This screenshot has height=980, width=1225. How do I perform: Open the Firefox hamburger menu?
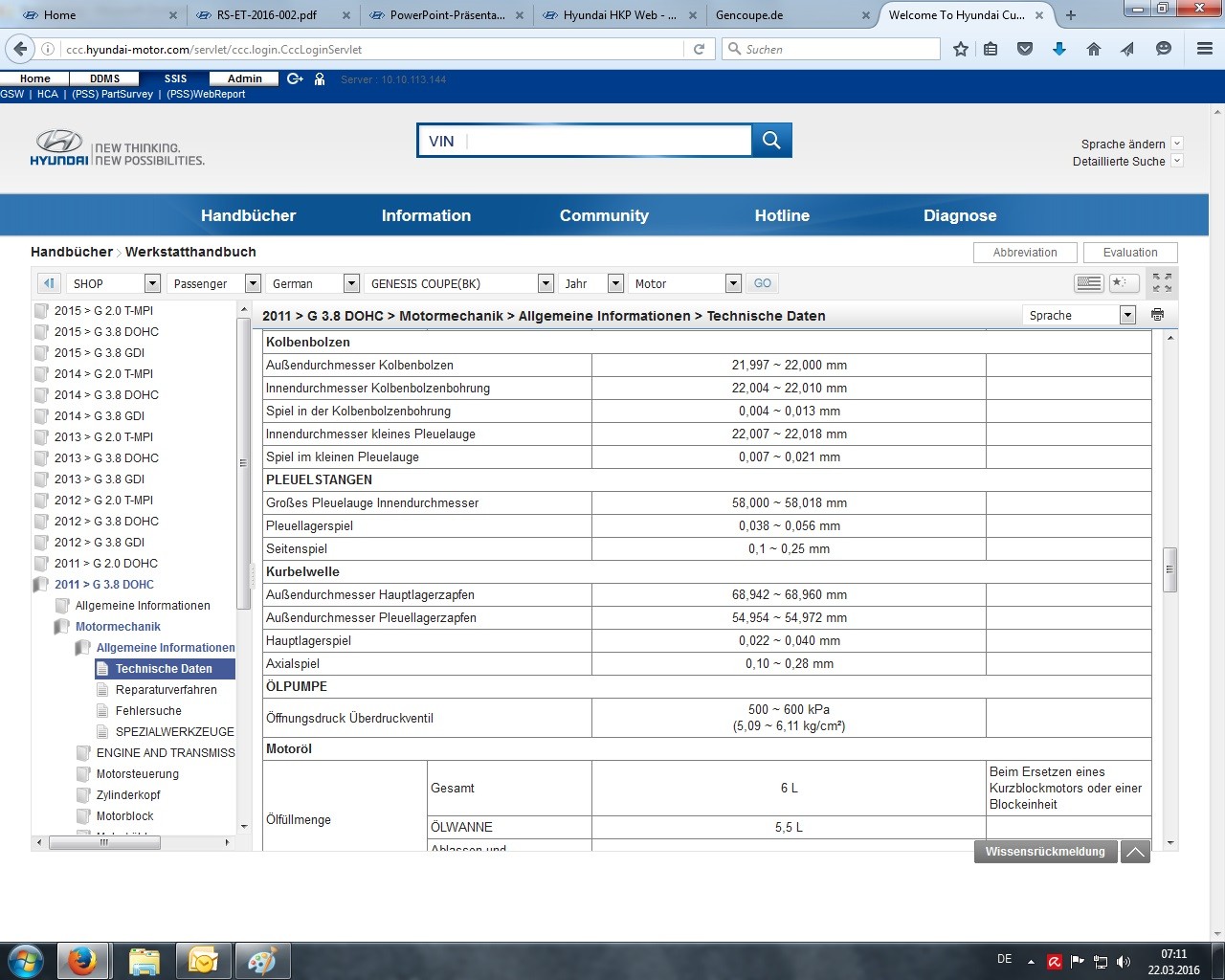[1205, 49]
